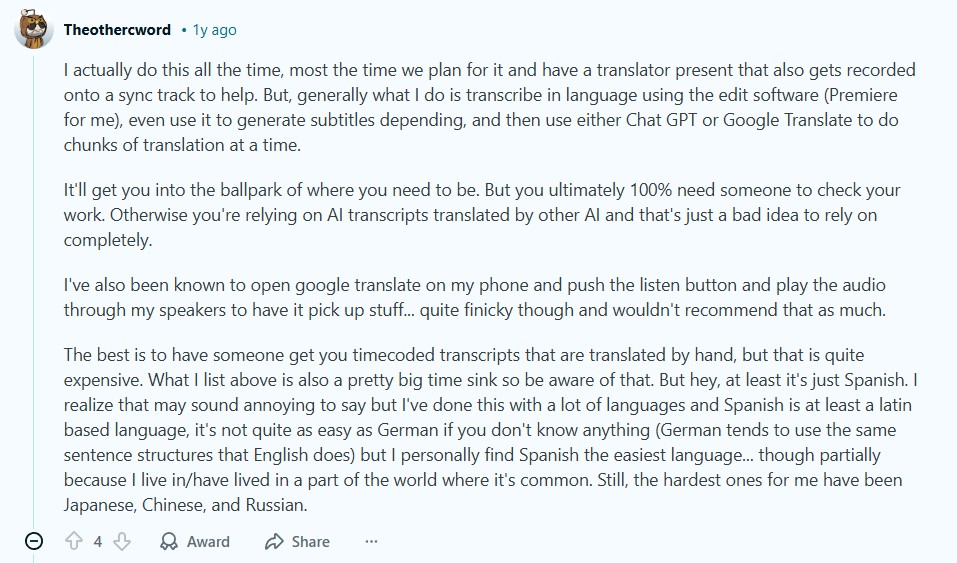
Task: Click the Share arrow icon
Action: (274, 541)
